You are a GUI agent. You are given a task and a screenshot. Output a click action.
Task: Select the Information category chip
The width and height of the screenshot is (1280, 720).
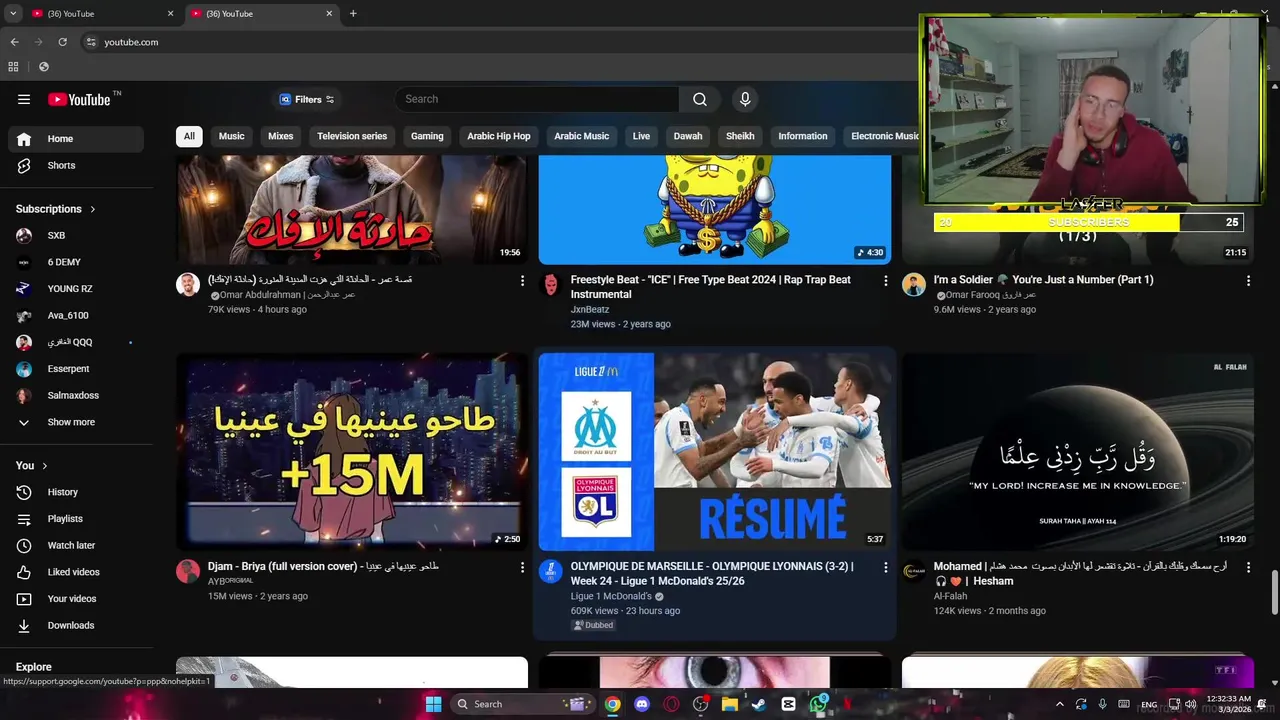[x=803, y=136]
